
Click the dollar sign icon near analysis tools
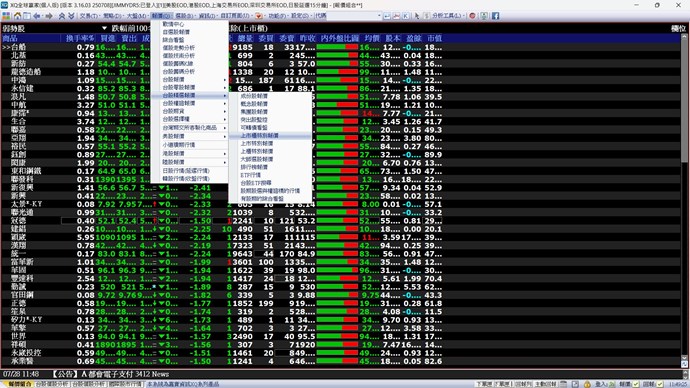(x=426, y=16)
